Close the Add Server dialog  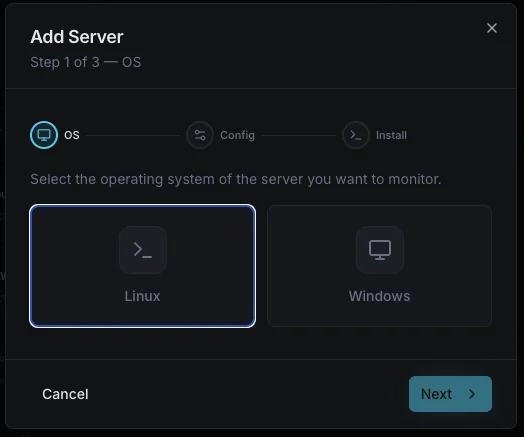click(x=492, y=28)
